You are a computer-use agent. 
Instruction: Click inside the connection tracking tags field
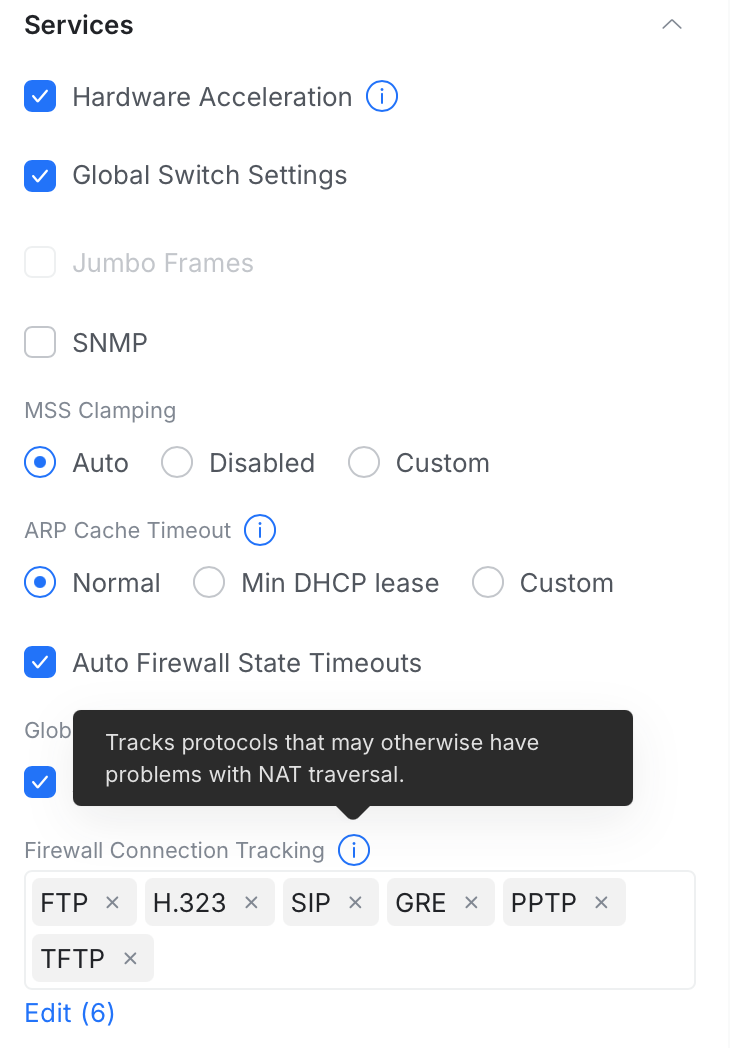(420, 958)
